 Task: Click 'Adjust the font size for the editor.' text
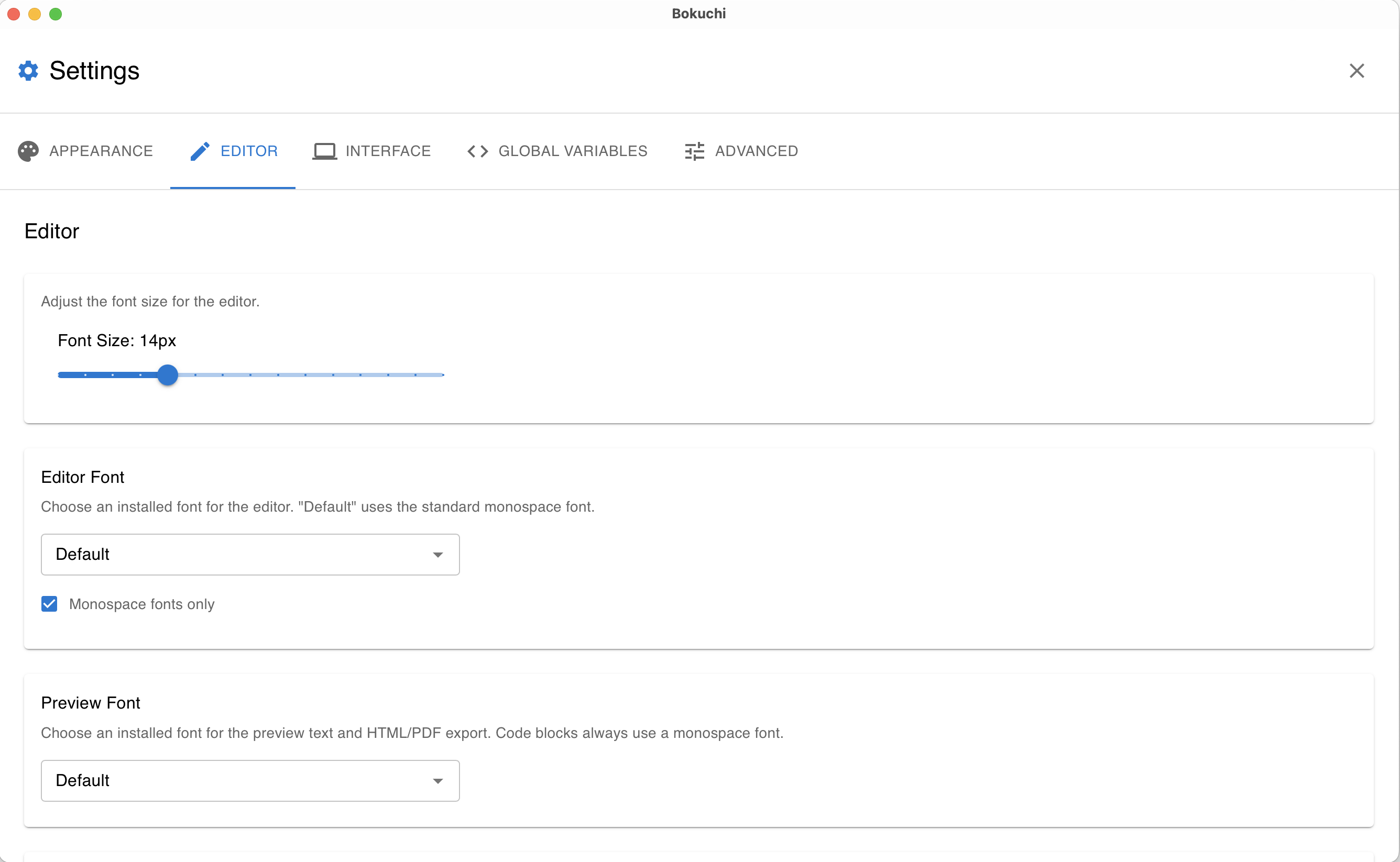pos(150,302)
